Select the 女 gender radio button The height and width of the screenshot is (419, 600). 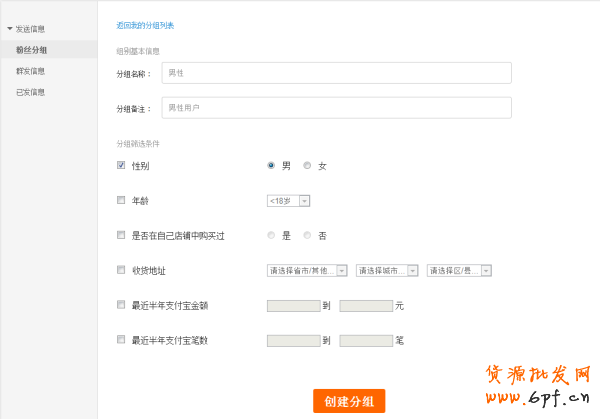pos(307,165)
